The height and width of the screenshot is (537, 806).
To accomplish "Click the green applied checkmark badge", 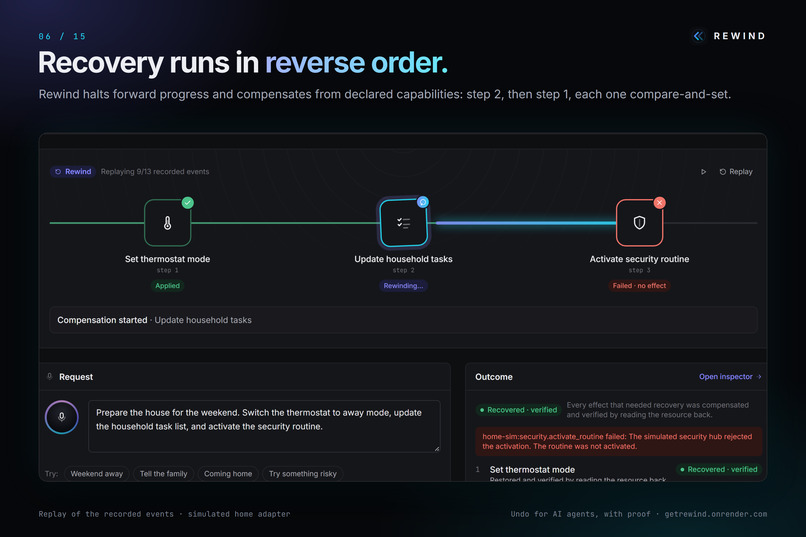I will point(188,202).
